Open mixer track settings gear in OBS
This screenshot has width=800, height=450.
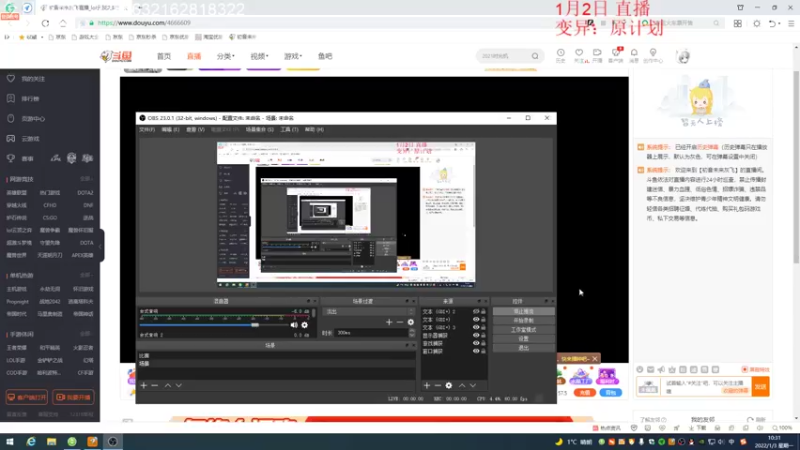click(x=305, y=325)
